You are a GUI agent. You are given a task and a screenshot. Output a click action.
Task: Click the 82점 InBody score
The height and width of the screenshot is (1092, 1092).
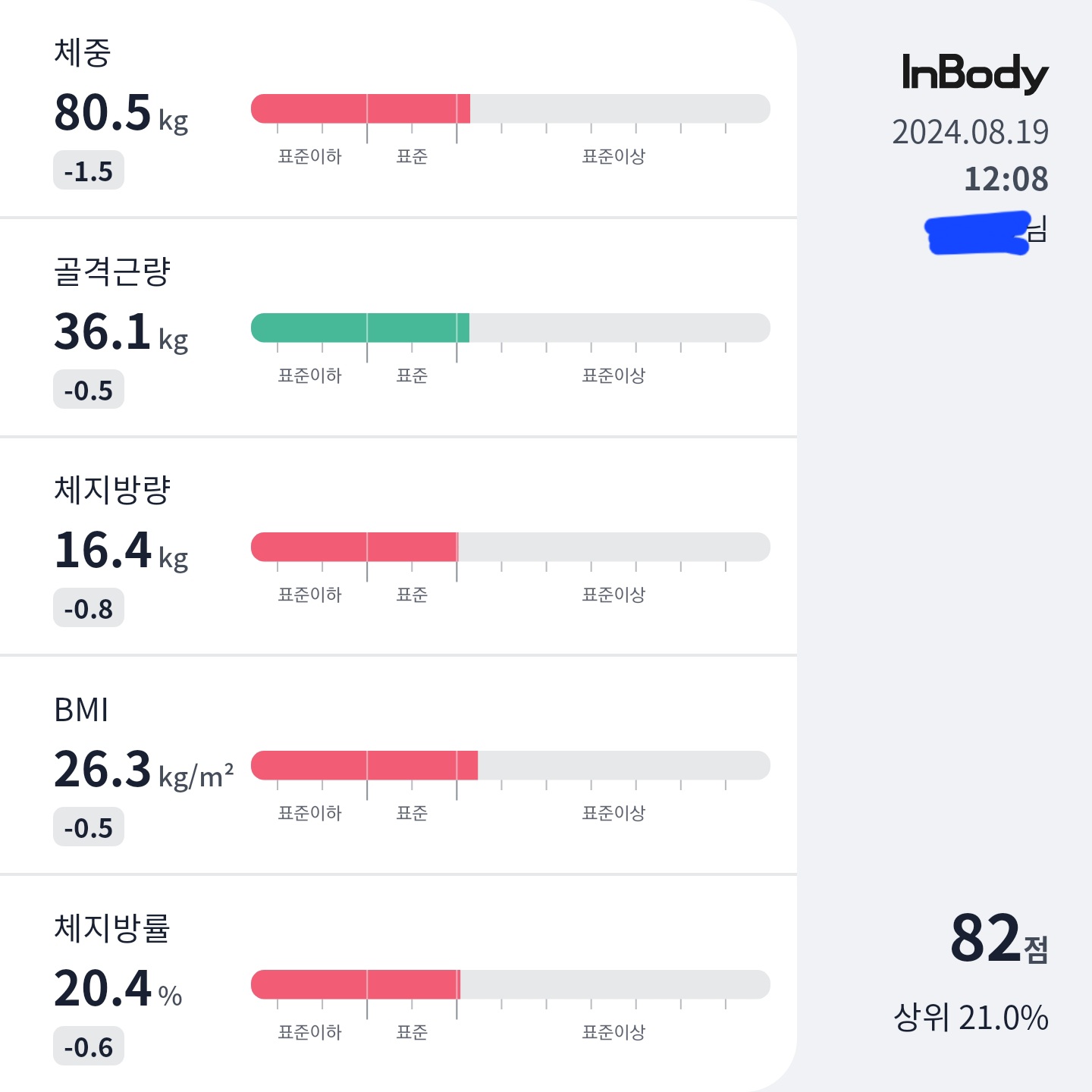click(x=999, y=938)
